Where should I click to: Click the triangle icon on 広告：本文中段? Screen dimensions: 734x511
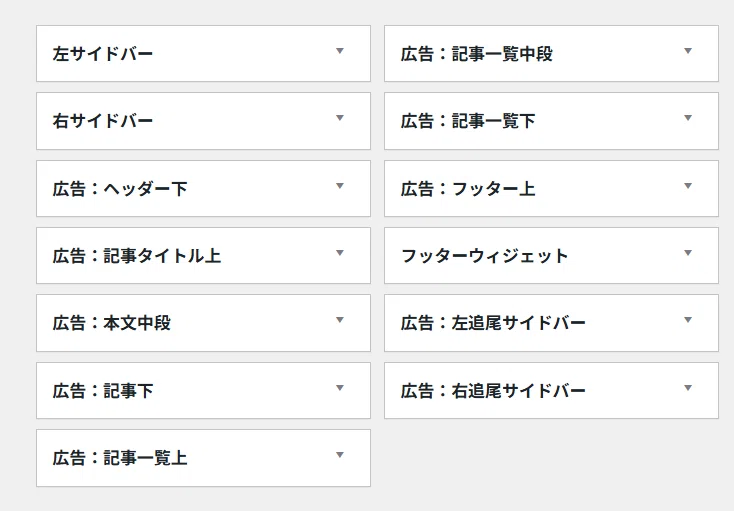(x=340, y=320)
